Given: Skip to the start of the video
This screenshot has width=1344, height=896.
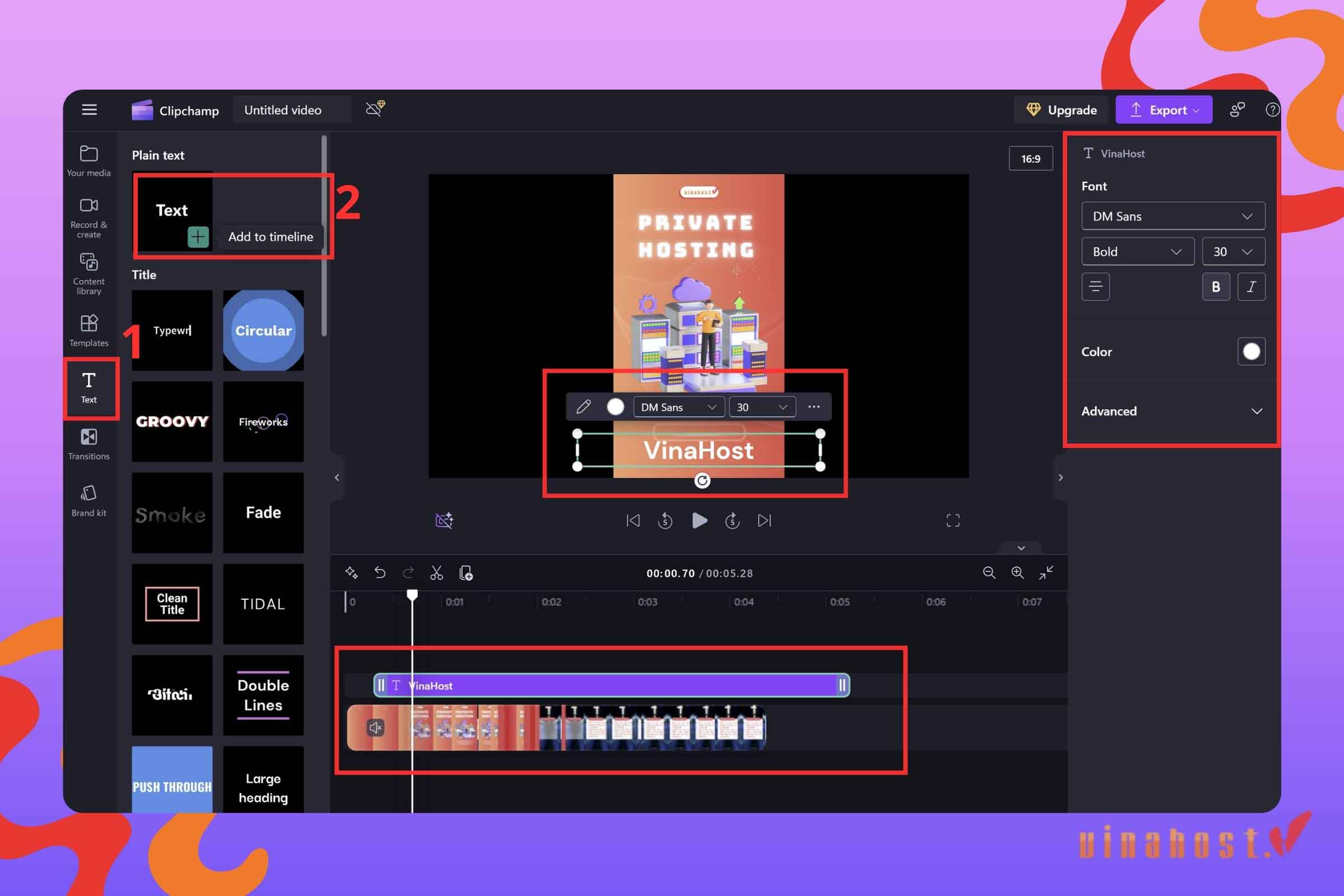Looking at the screenshot, I should [x=633, y=521].
